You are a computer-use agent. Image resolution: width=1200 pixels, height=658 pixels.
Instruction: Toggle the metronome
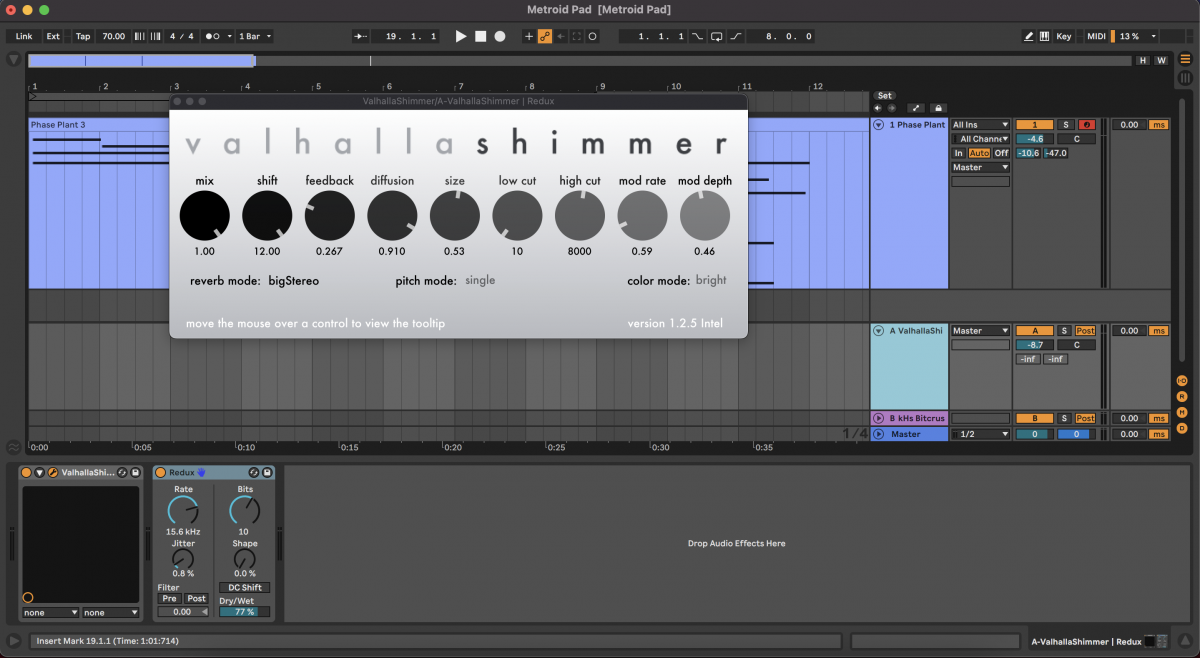213,36
